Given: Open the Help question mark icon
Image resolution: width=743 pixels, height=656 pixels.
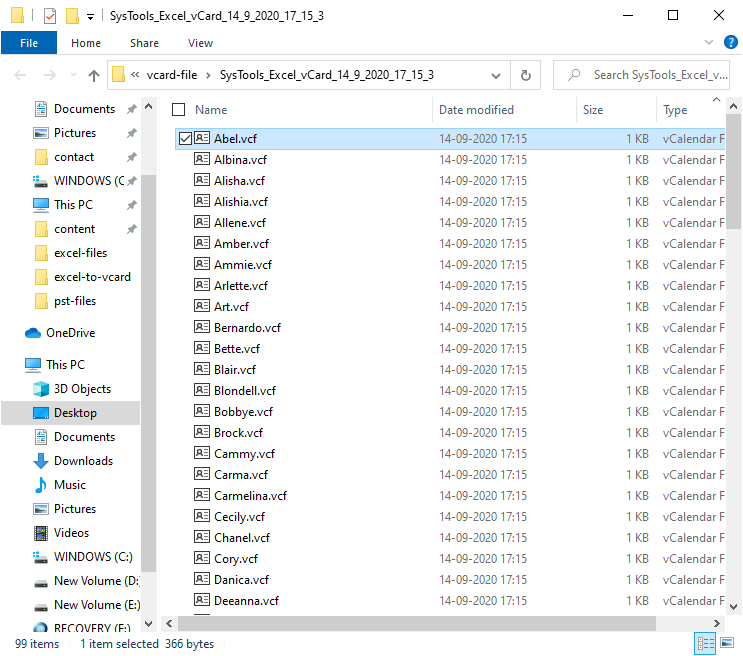Looking at the screenshot, I should [x=730, y=42].
